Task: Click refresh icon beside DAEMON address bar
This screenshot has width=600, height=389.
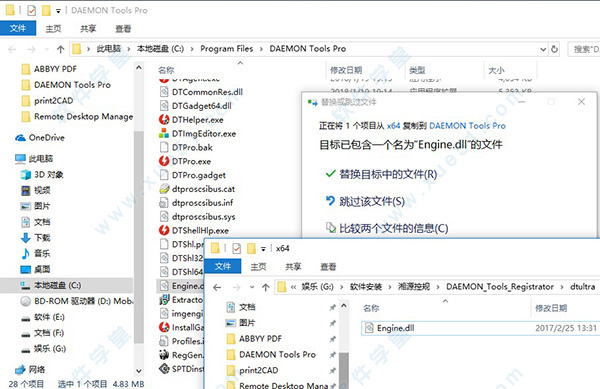Action: (x=554, y=49)
